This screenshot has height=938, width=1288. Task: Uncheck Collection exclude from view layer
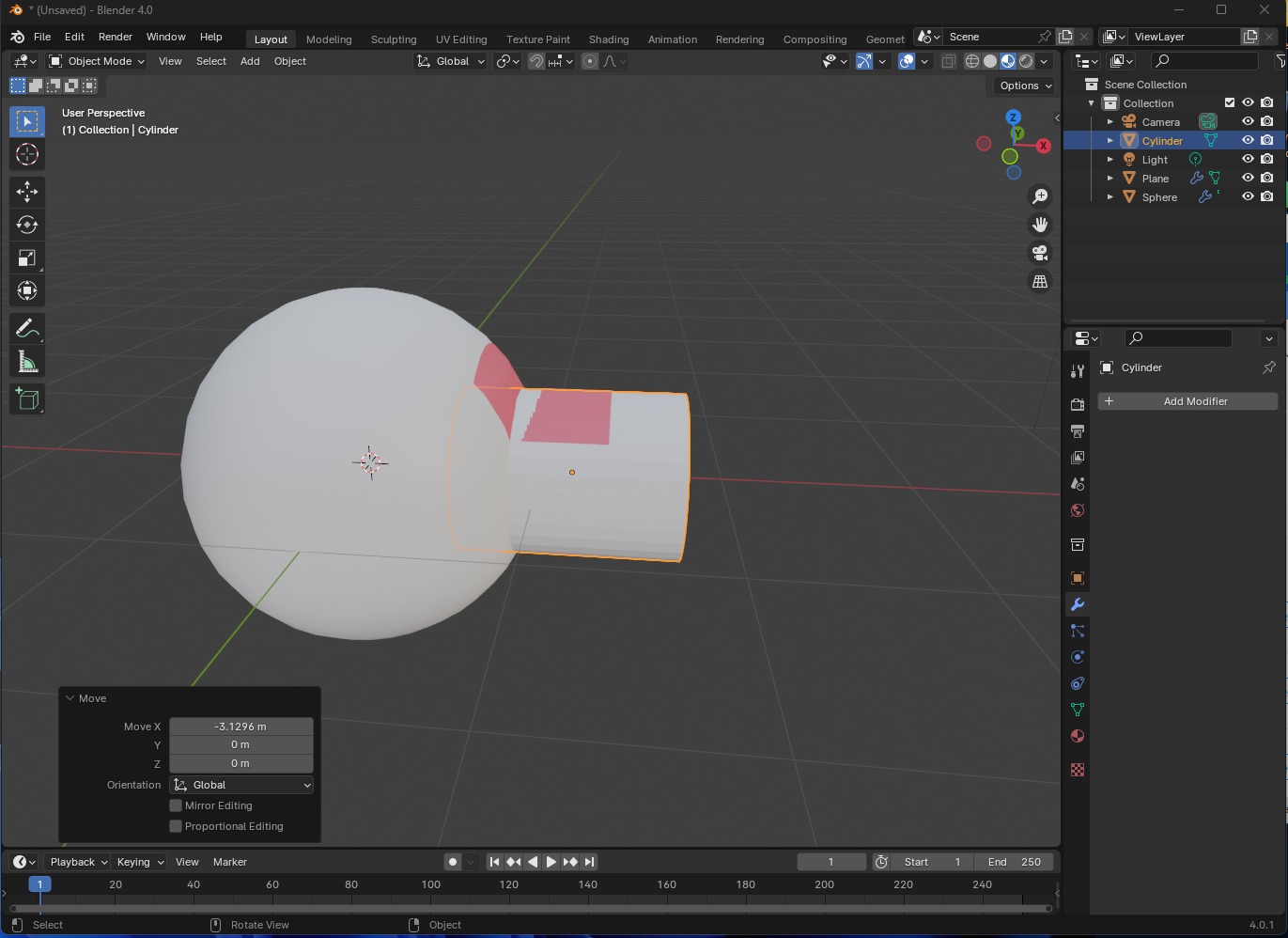[1230, 102]
